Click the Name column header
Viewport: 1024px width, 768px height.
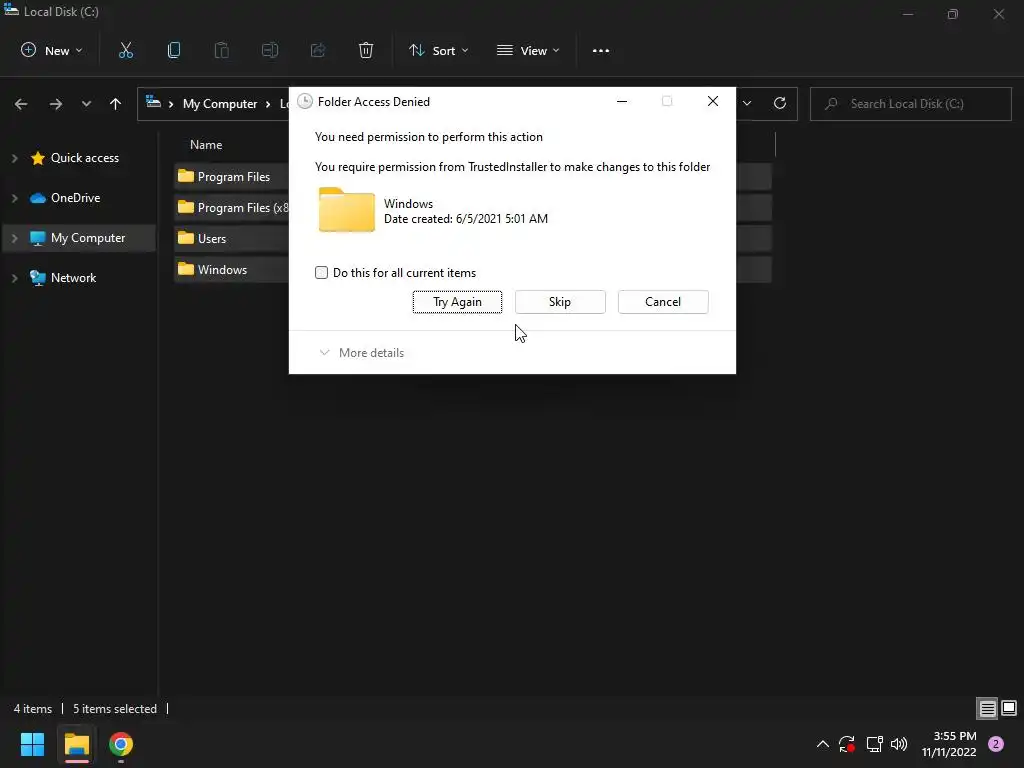tap(206, 145)
